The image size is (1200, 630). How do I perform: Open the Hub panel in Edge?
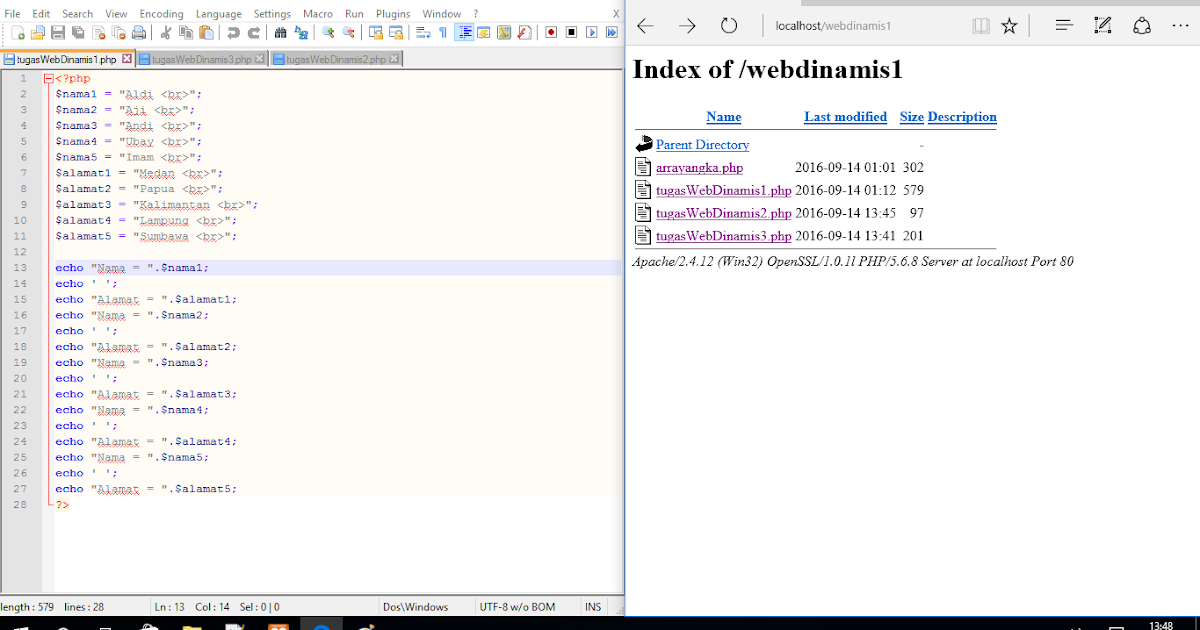pyautogui.click(x=1064, y=26)
